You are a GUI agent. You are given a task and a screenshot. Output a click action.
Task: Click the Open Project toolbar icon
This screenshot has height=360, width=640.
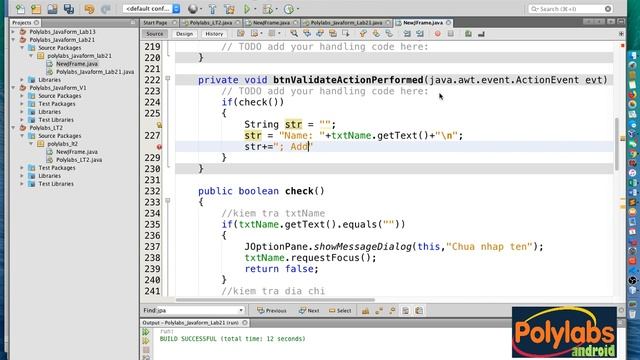(52, 9)
